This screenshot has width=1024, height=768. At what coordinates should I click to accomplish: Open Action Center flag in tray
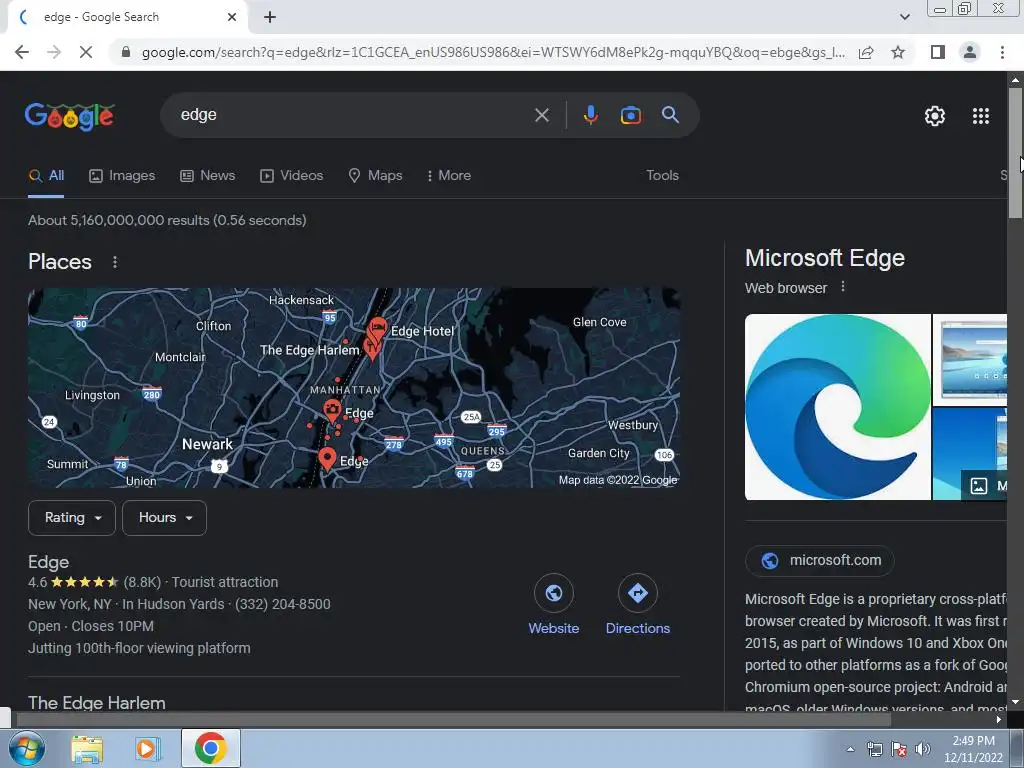click(x=899, y=749)
